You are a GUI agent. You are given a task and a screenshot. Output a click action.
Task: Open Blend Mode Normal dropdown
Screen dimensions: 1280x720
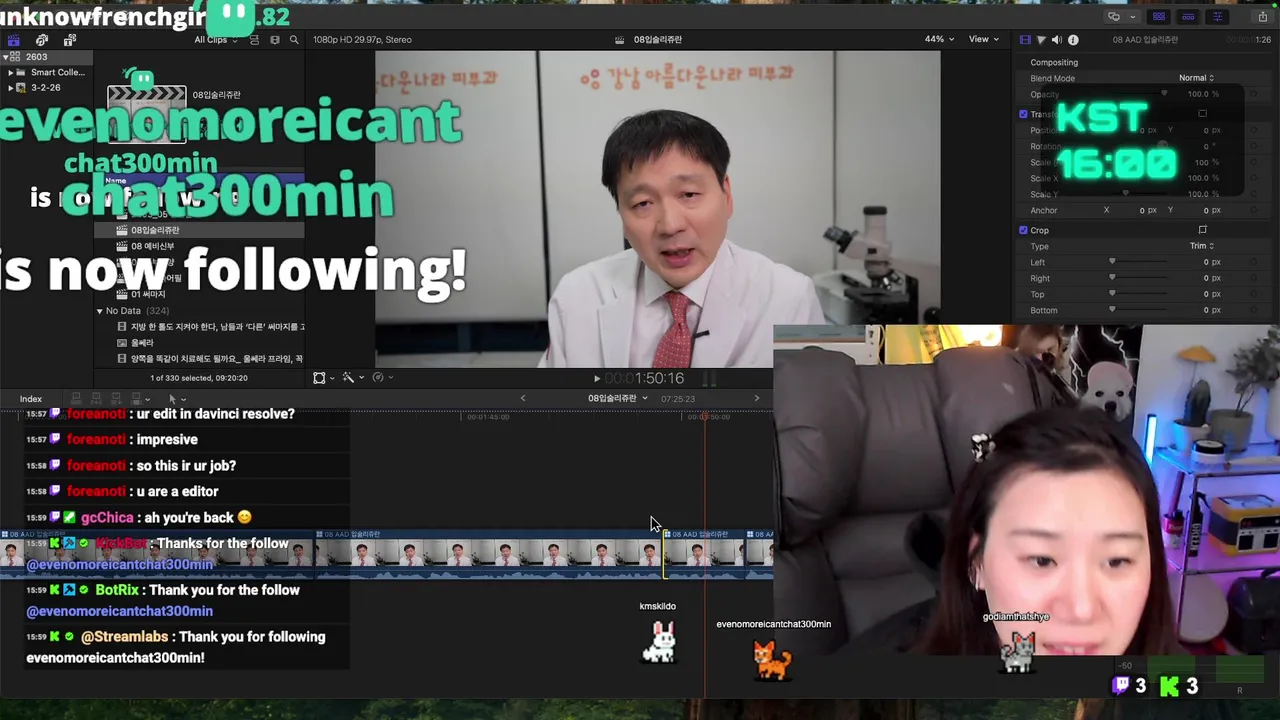pyautogui.click(x=1196, y=78)
